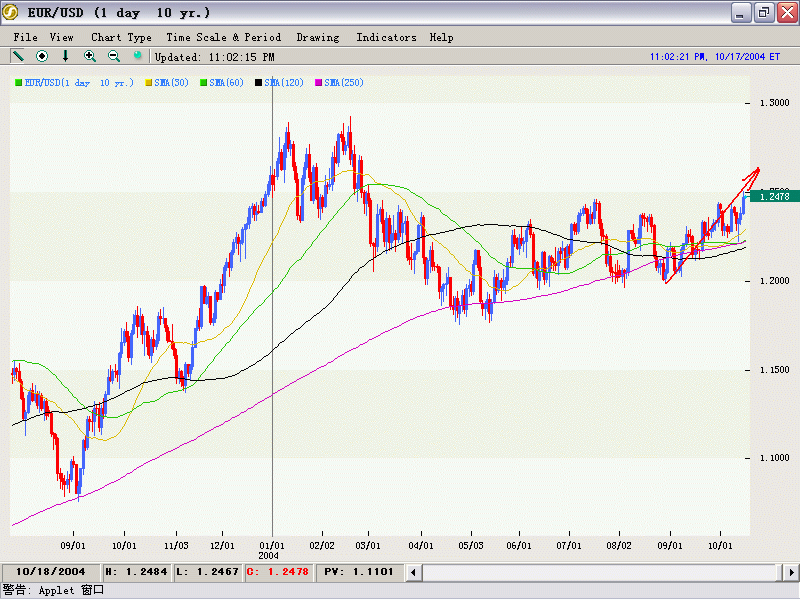Click the EUR/USD green legend swatch
This screenshot has width=800, height=600.
coord(18,82)
